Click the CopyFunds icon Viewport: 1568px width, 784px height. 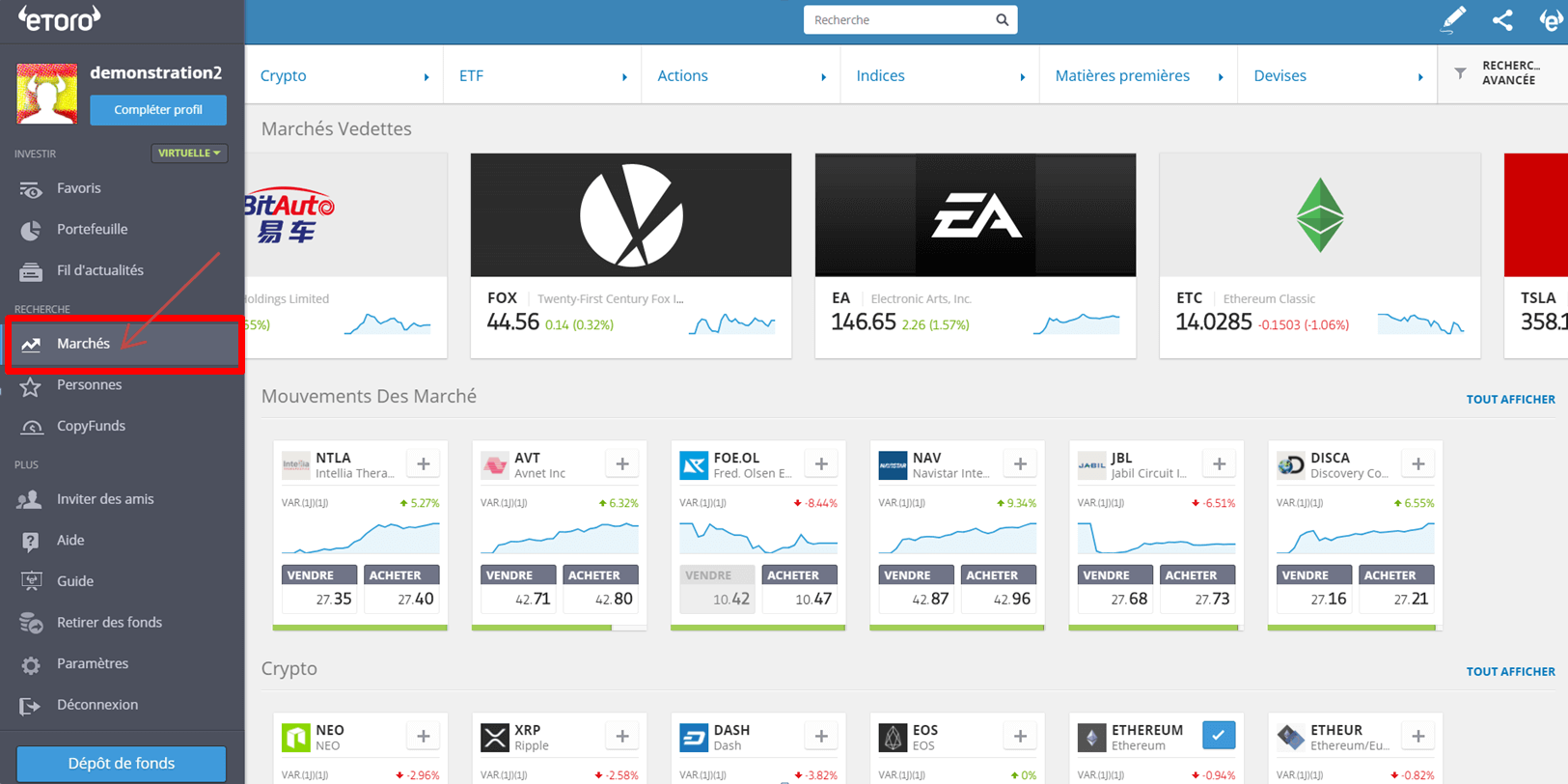click(x=31, y=427)
